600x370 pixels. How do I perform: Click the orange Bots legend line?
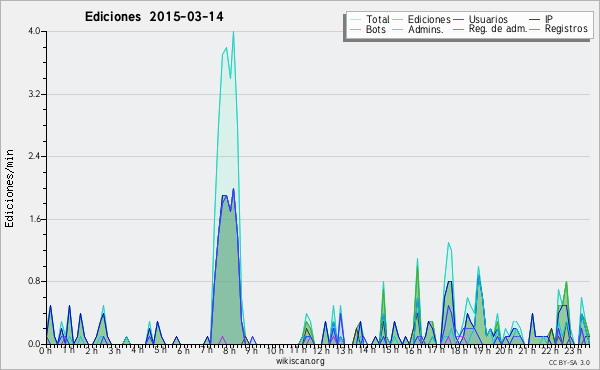coord(355,30)
